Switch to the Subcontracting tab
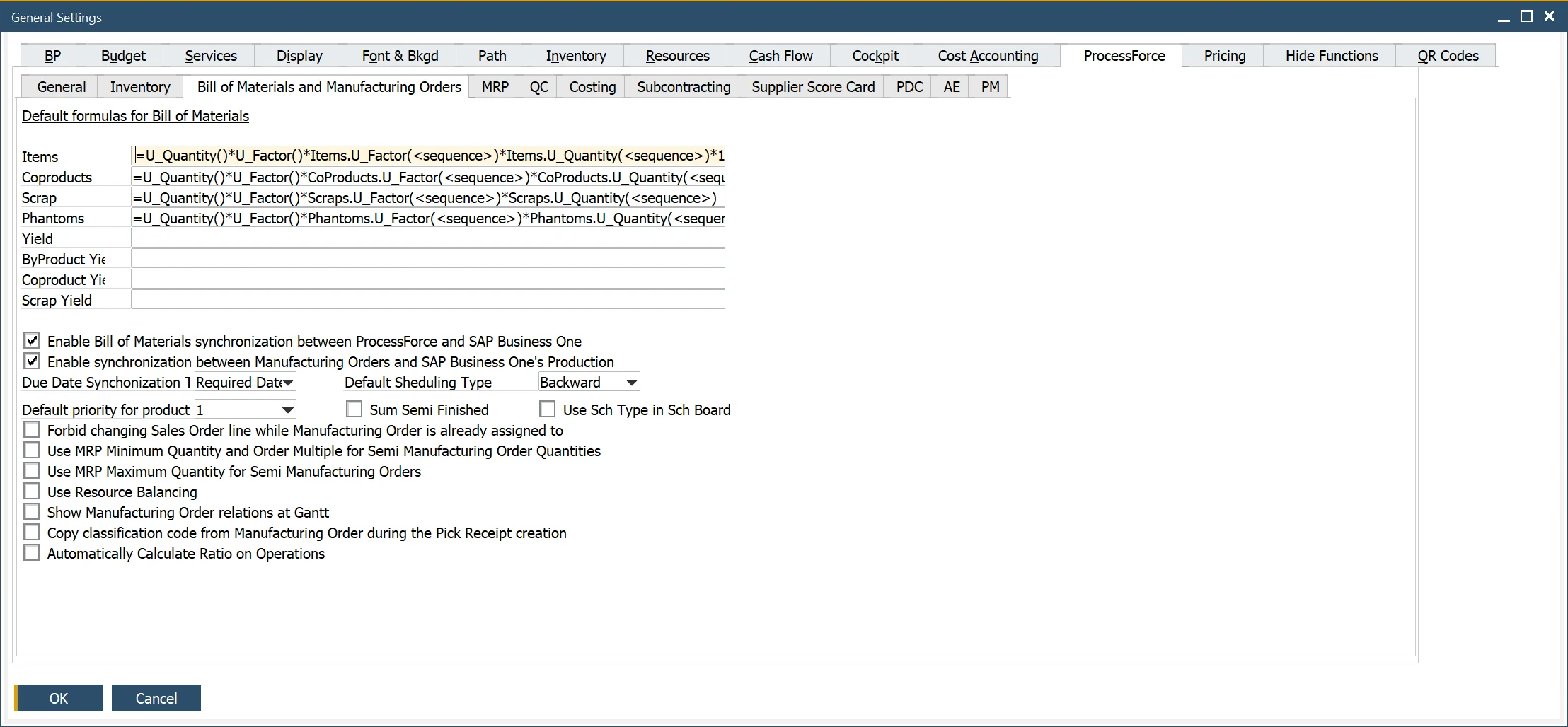 681,86
